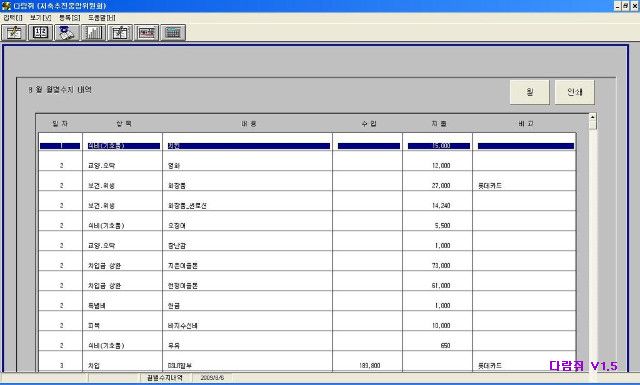Click the 내용 column header
Image resolution: width=640 pixels, height=385 pixels.
(249, 124)
